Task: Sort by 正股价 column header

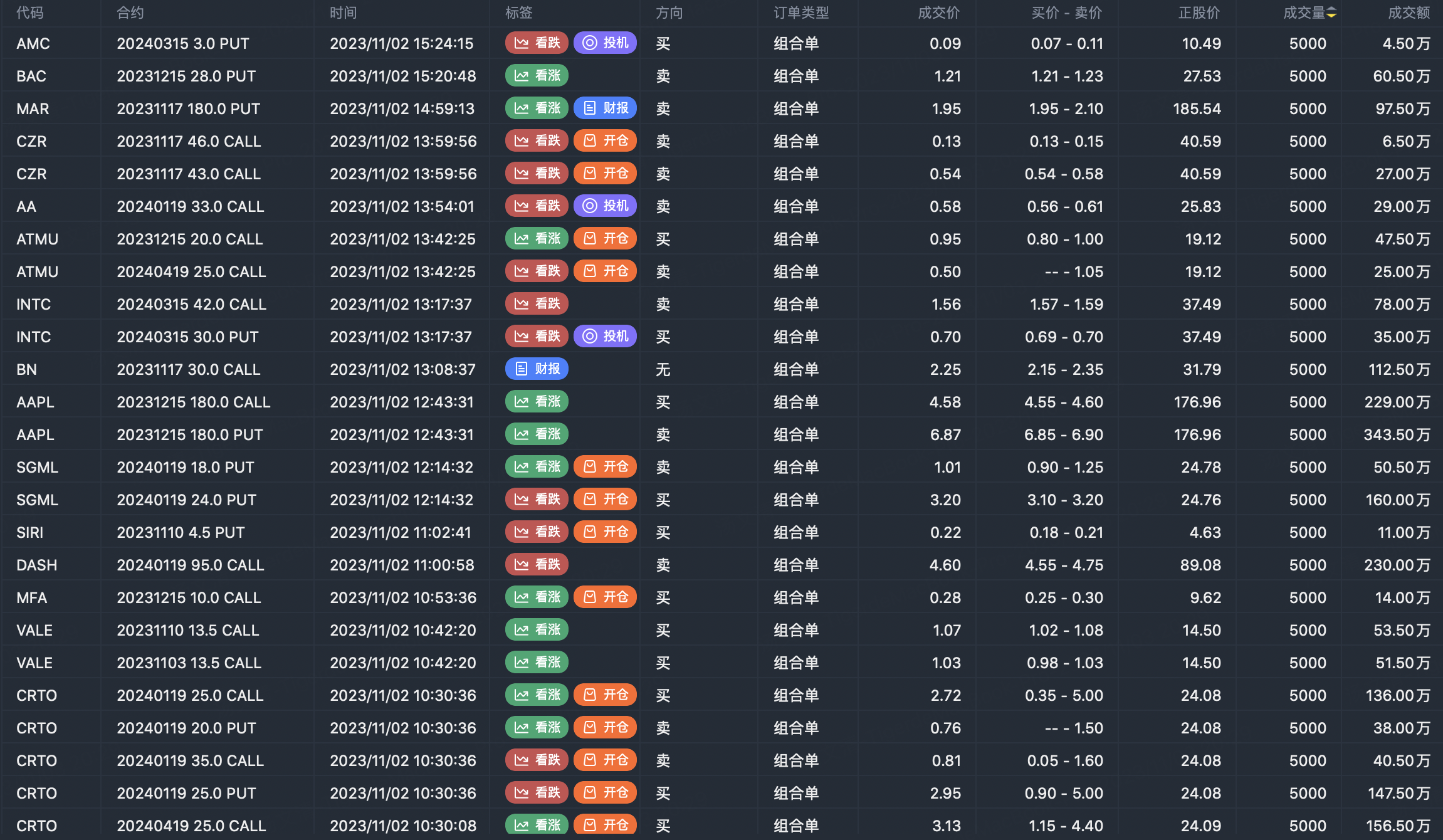Action: (x=1199, y=13)
